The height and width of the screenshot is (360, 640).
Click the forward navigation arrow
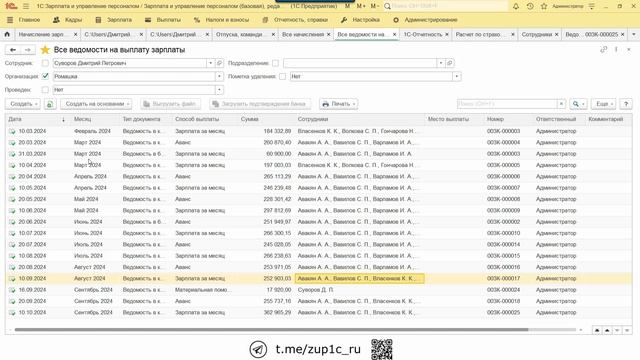(27, 50)
